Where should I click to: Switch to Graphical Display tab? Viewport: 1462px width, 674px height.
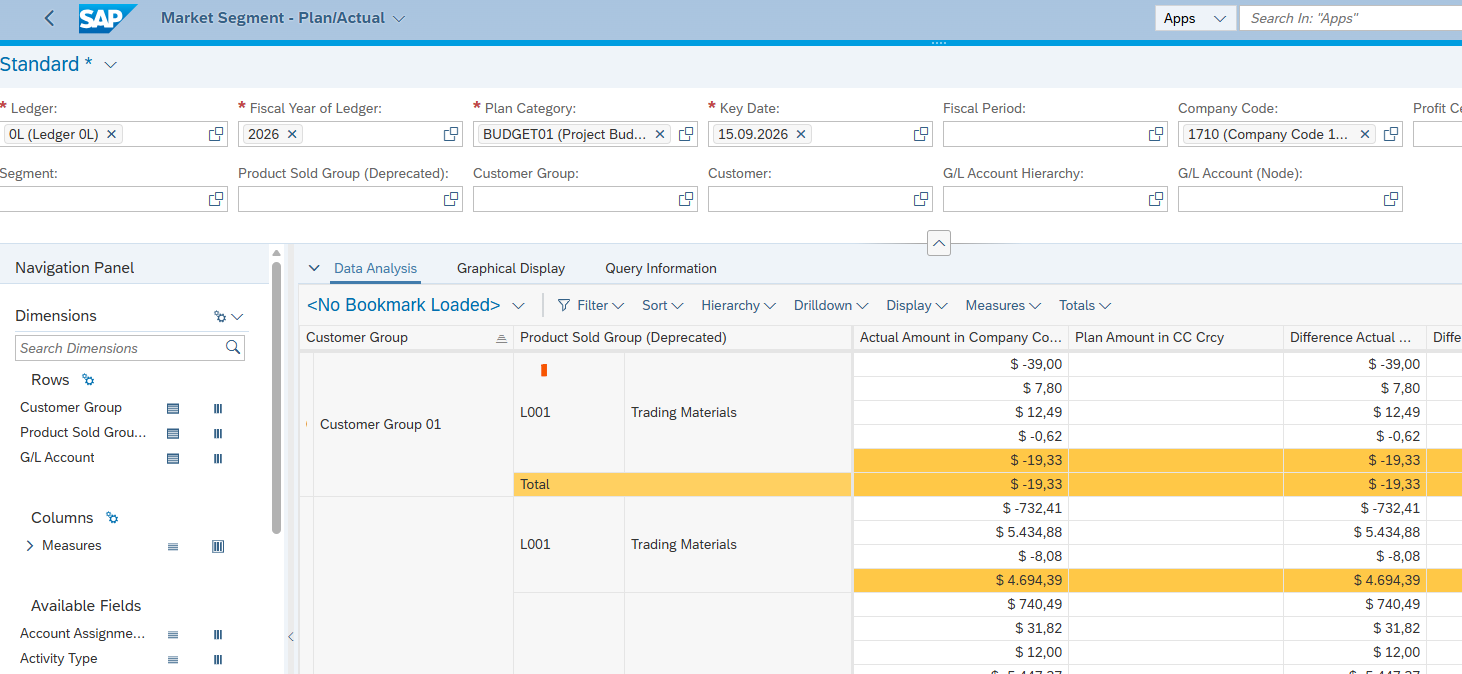coord(511,268)
